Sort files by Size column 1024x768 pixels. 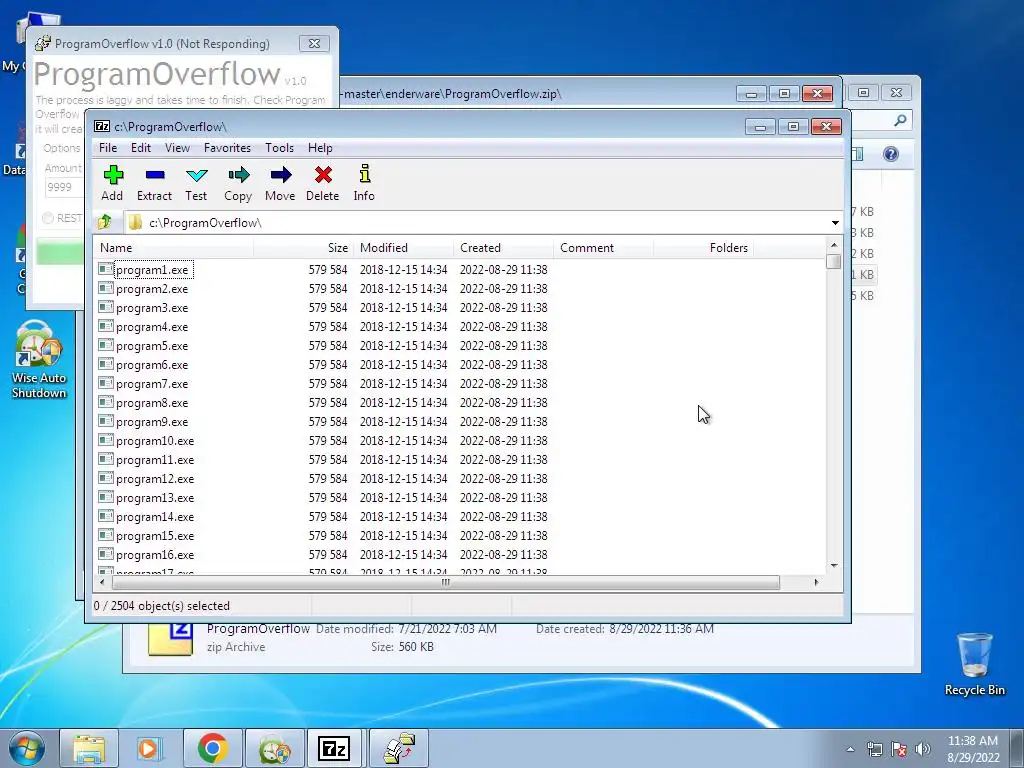(x=304, y=248)
